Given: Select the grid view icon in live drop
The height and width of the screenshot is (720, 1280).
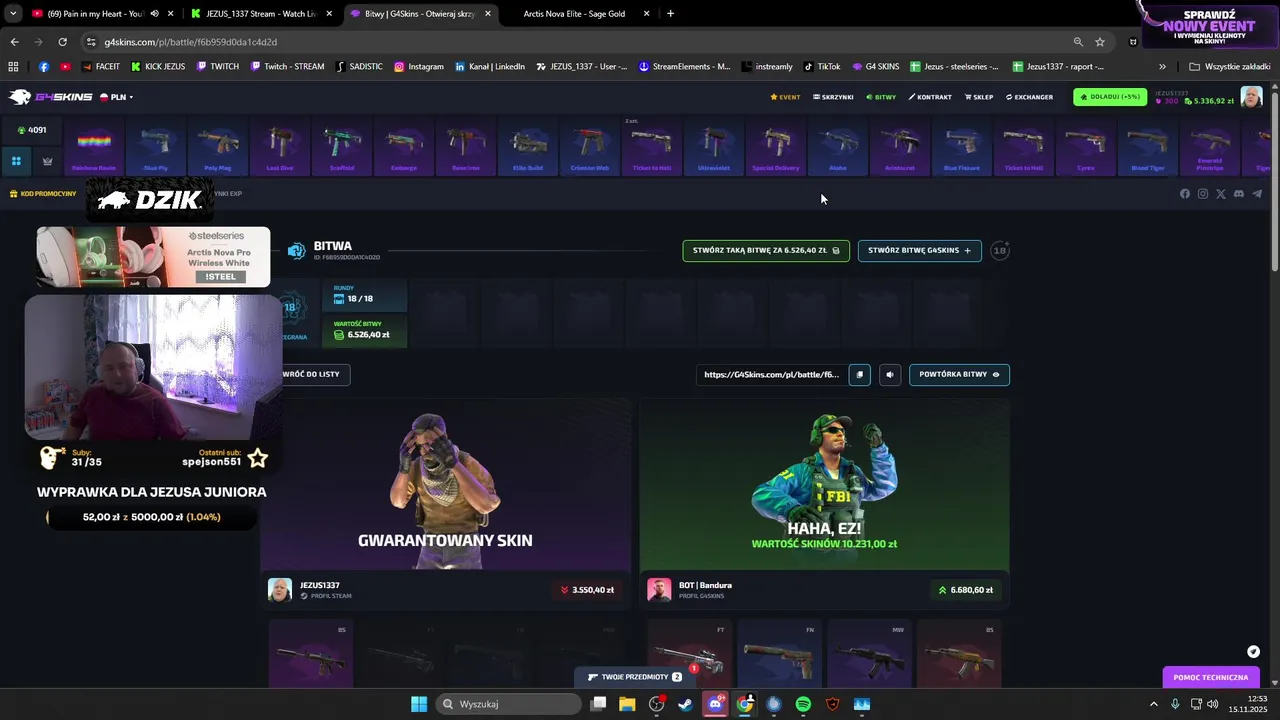Looking at the screenshot, I should pyautogui.click(x=16, y=161).
